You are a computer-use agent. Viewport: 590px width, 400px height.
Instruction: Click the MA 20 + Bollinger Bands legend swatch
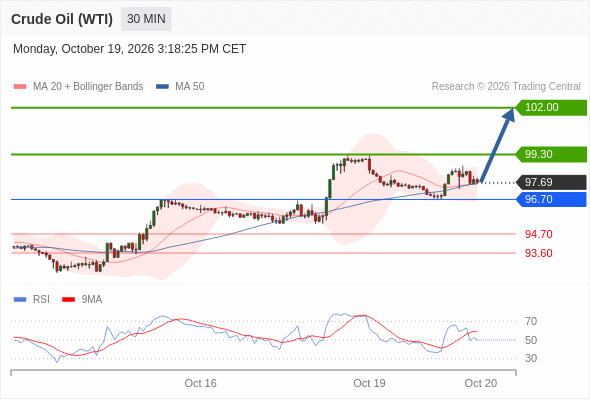(20, 87)
